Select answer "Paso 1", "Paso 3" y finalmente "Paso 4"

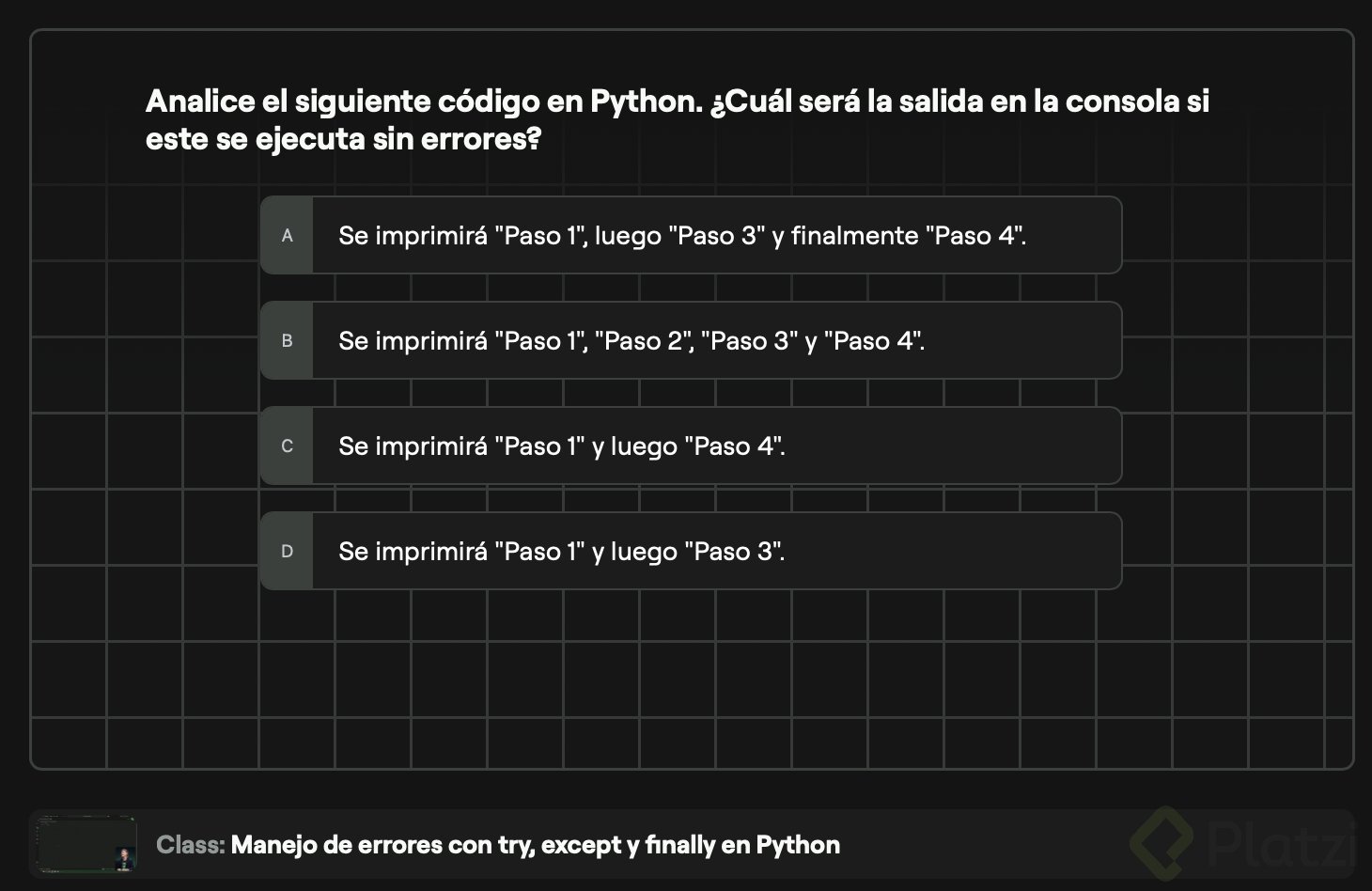(682, 236)
